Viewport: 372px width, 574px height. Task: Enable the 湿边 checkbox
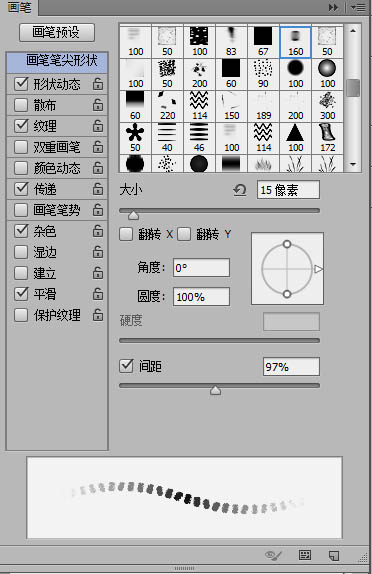[21, 252]
